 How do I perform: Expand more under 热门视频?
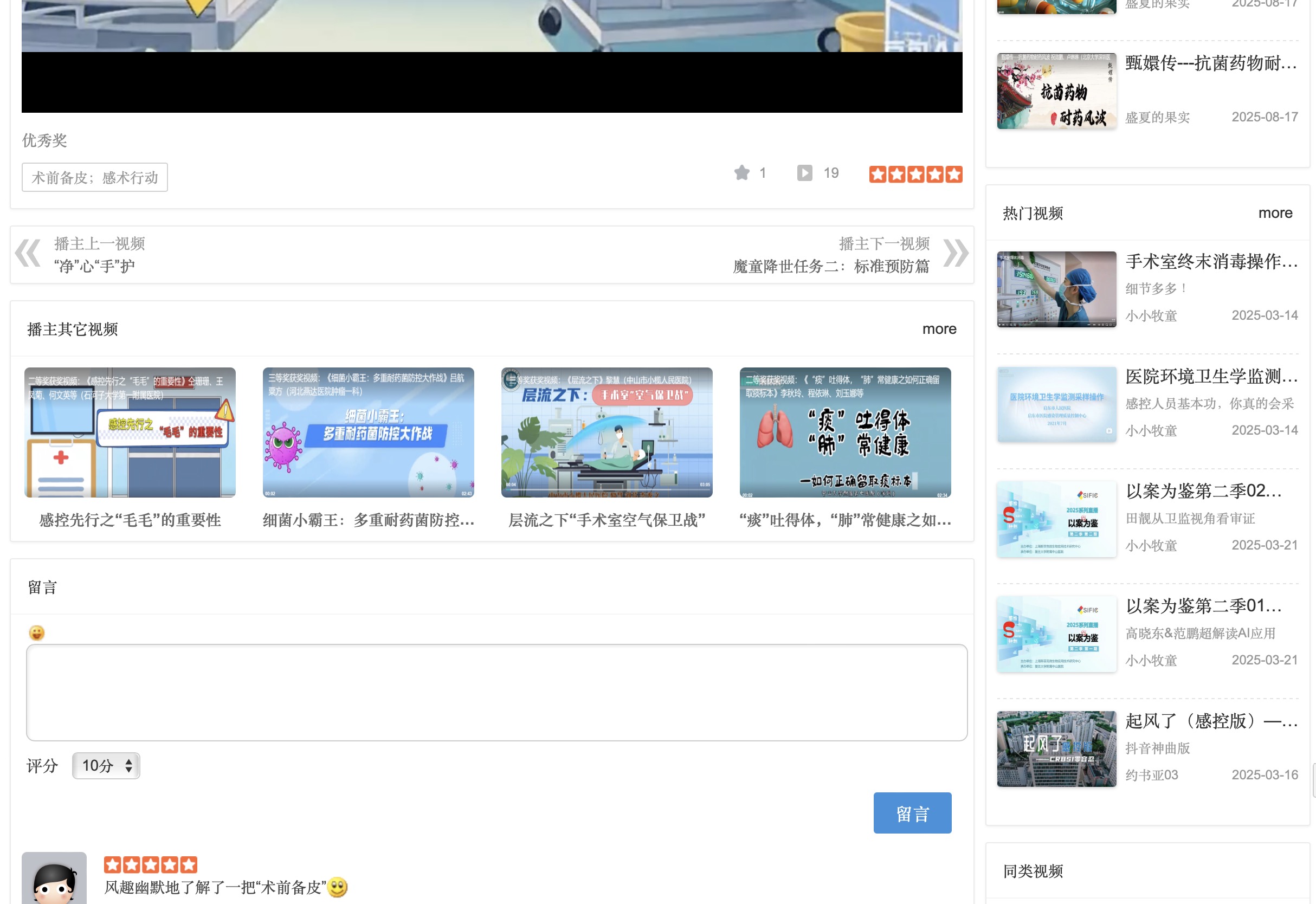(1275, 213)
